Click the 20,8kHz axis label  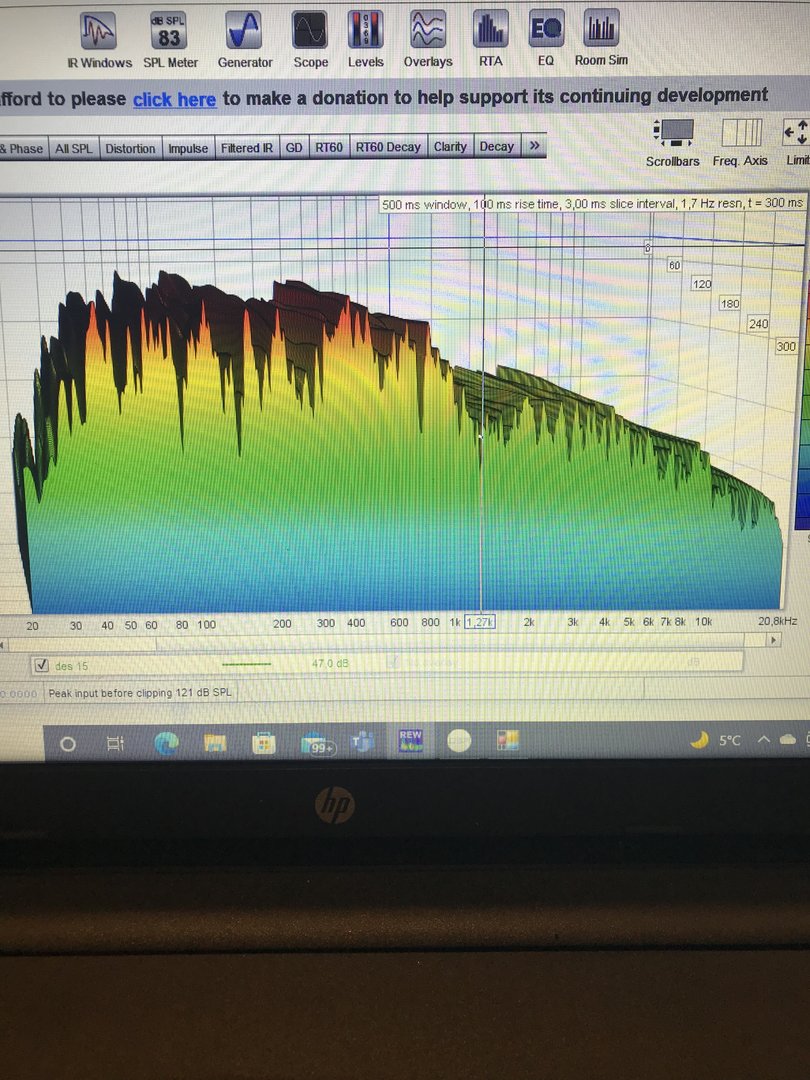pos(777,621)
